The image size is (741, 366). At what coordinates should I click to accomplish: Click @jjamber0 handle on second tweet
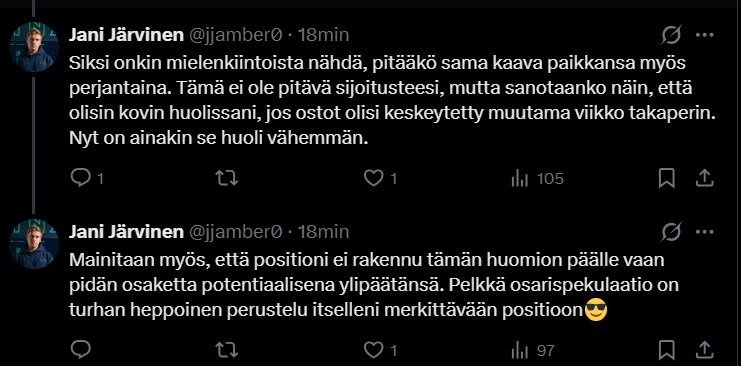pyautogui.click(x=235, y=232)
